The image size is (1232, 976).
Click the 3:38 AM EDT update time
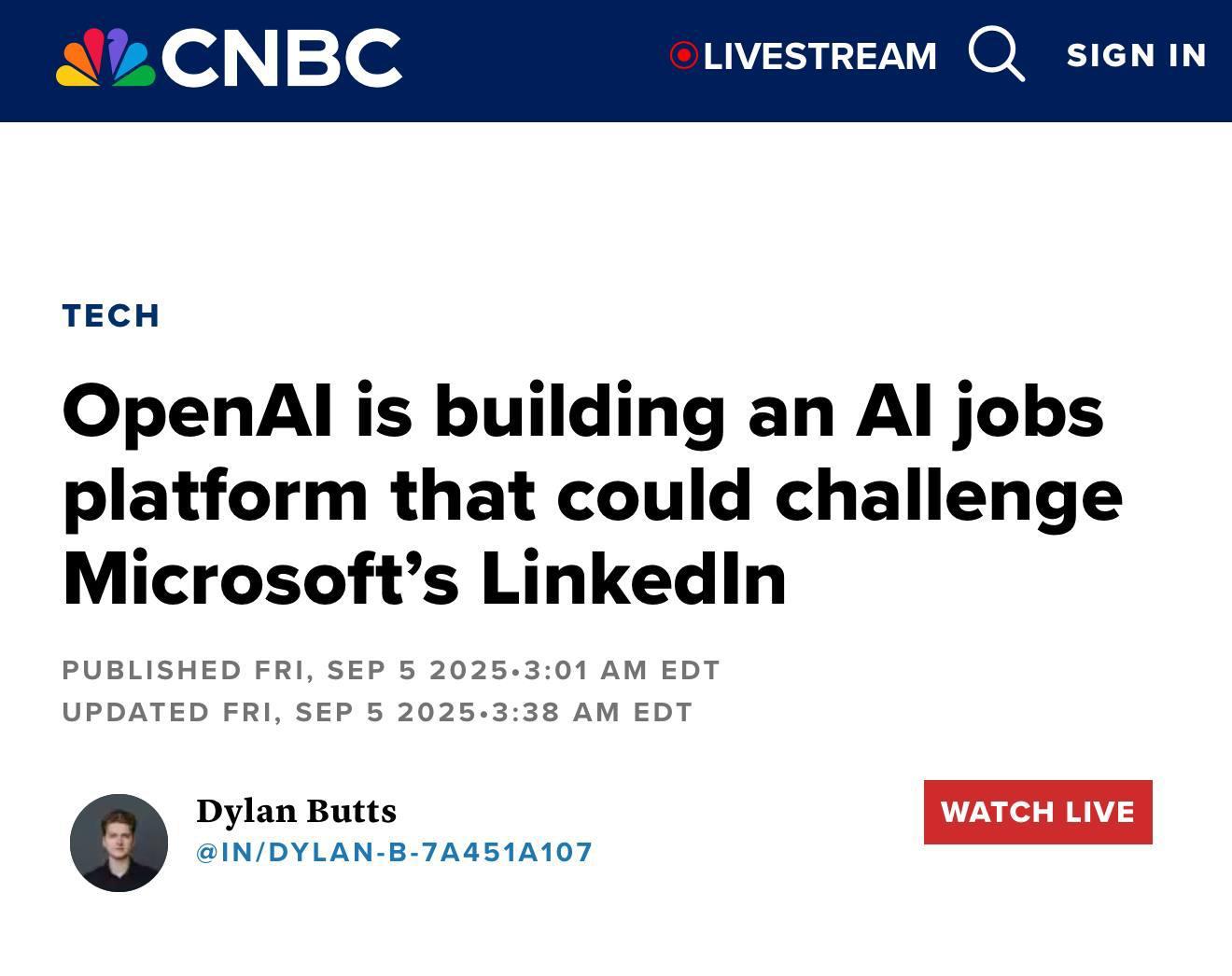[592, 712]
